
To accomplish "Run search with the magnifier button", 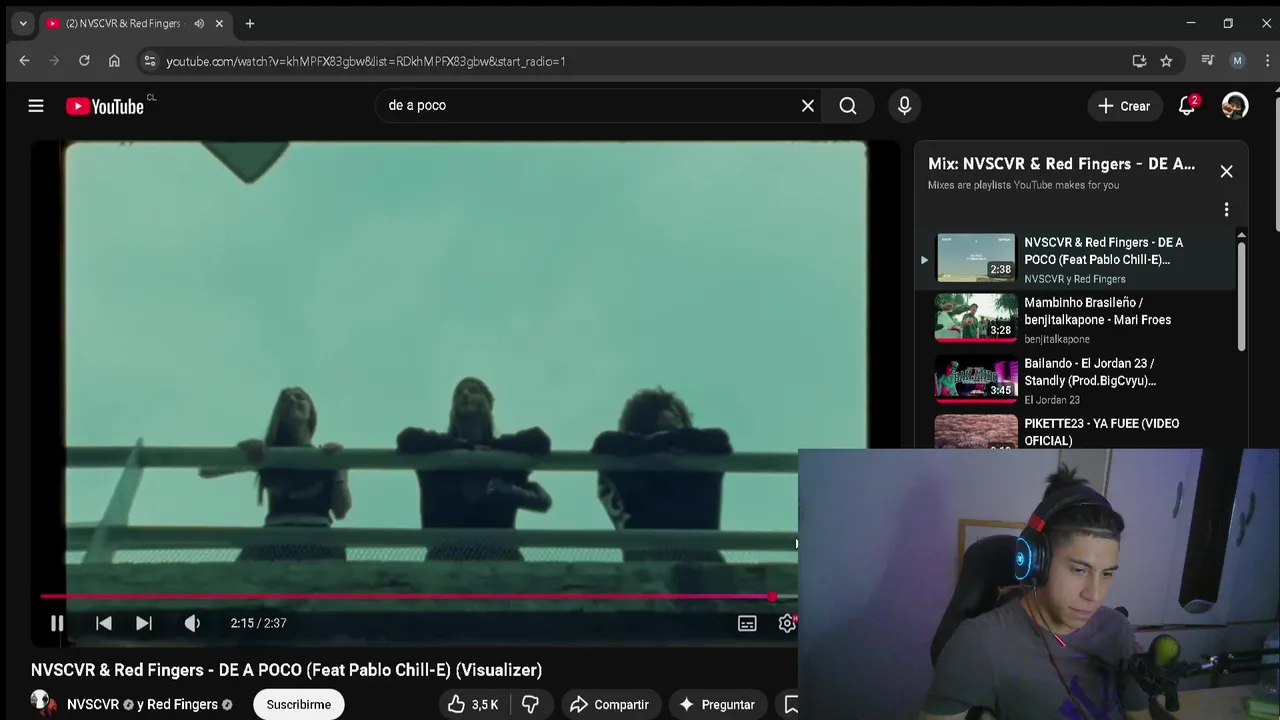I will 848,106.
